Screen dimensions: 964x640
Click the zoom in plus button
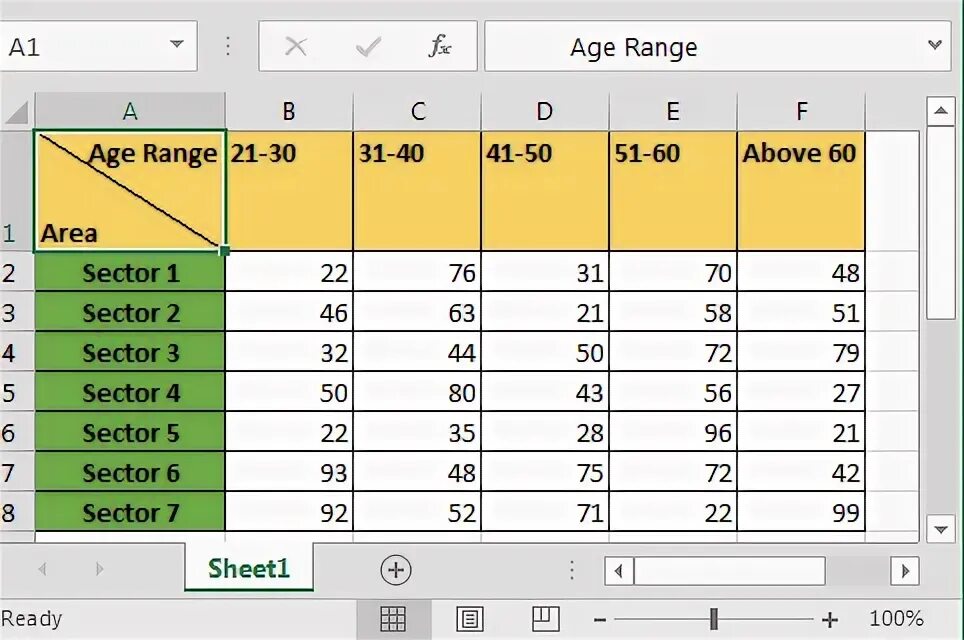pyautogui.click(x=829, y=620)
